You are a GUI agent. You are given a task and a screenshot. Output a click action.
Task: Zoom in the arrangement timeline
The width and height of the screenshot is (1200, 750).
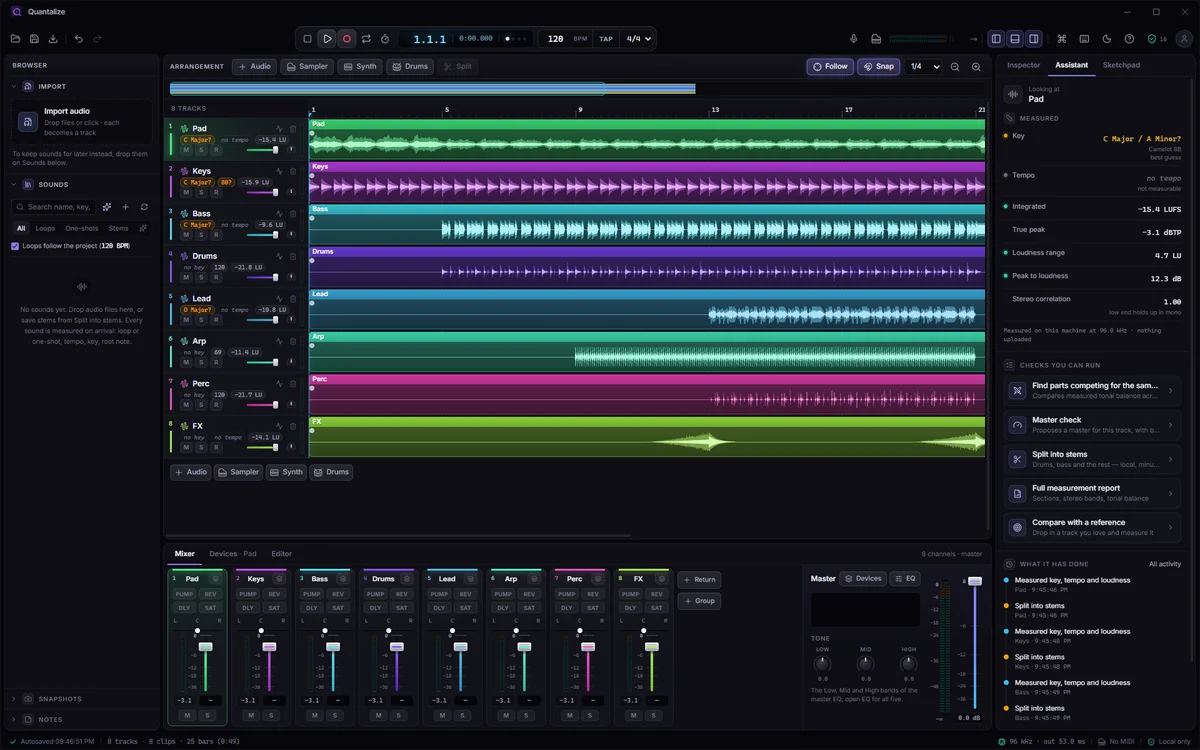pyautogui.click(x=976, y=67)
